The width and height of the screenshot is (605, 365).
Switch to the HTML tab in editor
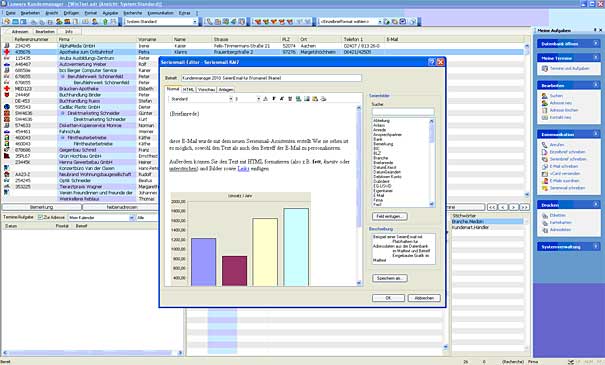(x=188, y=90)
